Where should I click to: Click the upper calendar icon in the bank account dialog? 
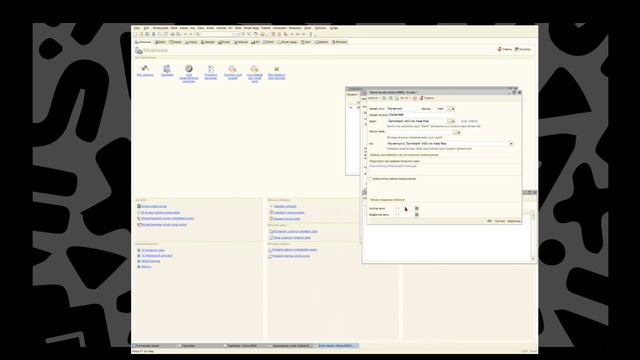tap(417, 209)
